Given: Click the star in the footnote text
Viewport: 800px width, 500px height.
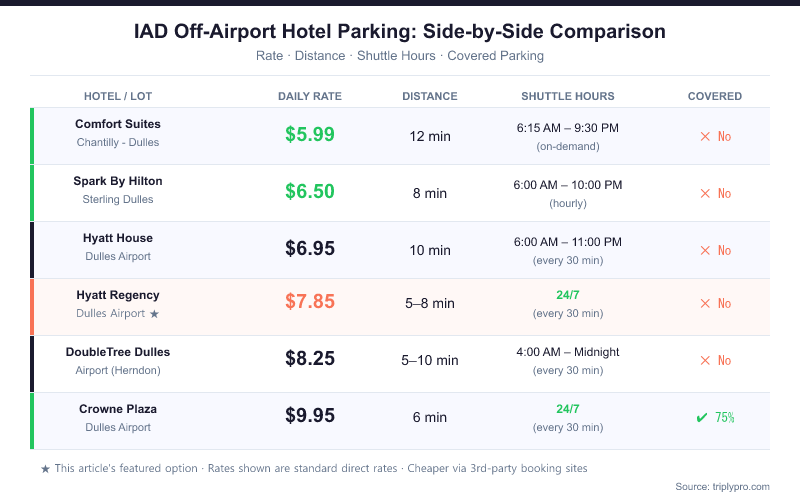Looking at the screenshot, I should pyautogui.click(x=45, y=468).
